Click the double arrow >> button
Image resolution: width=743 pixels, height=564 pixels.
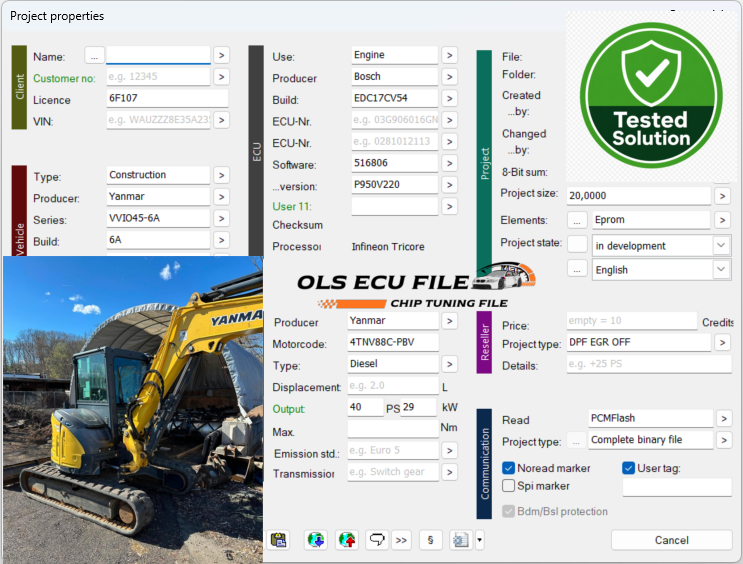(401, 540)
